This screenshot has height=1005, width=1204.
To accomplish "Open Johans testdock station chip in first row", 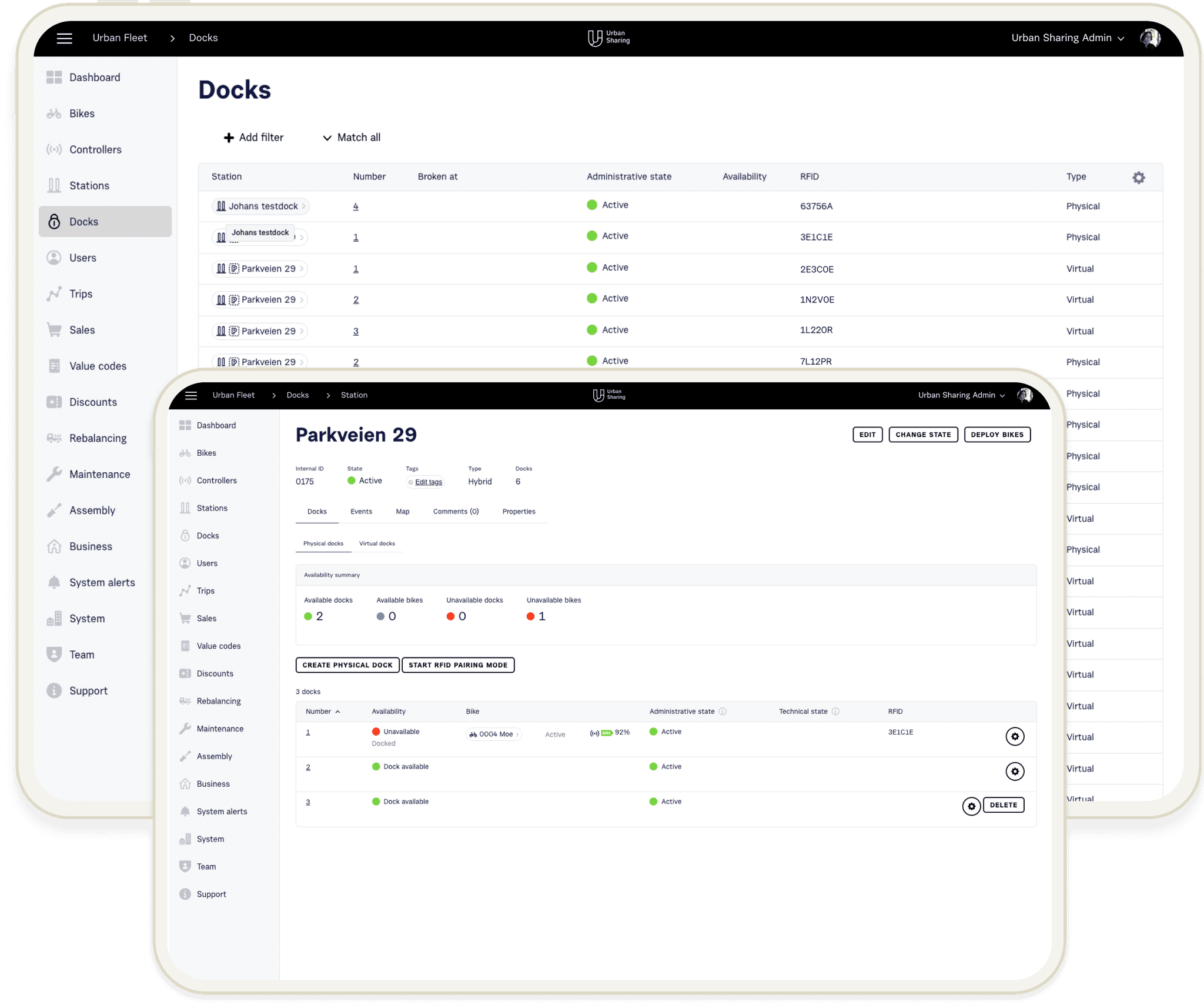I will point(261,206).
